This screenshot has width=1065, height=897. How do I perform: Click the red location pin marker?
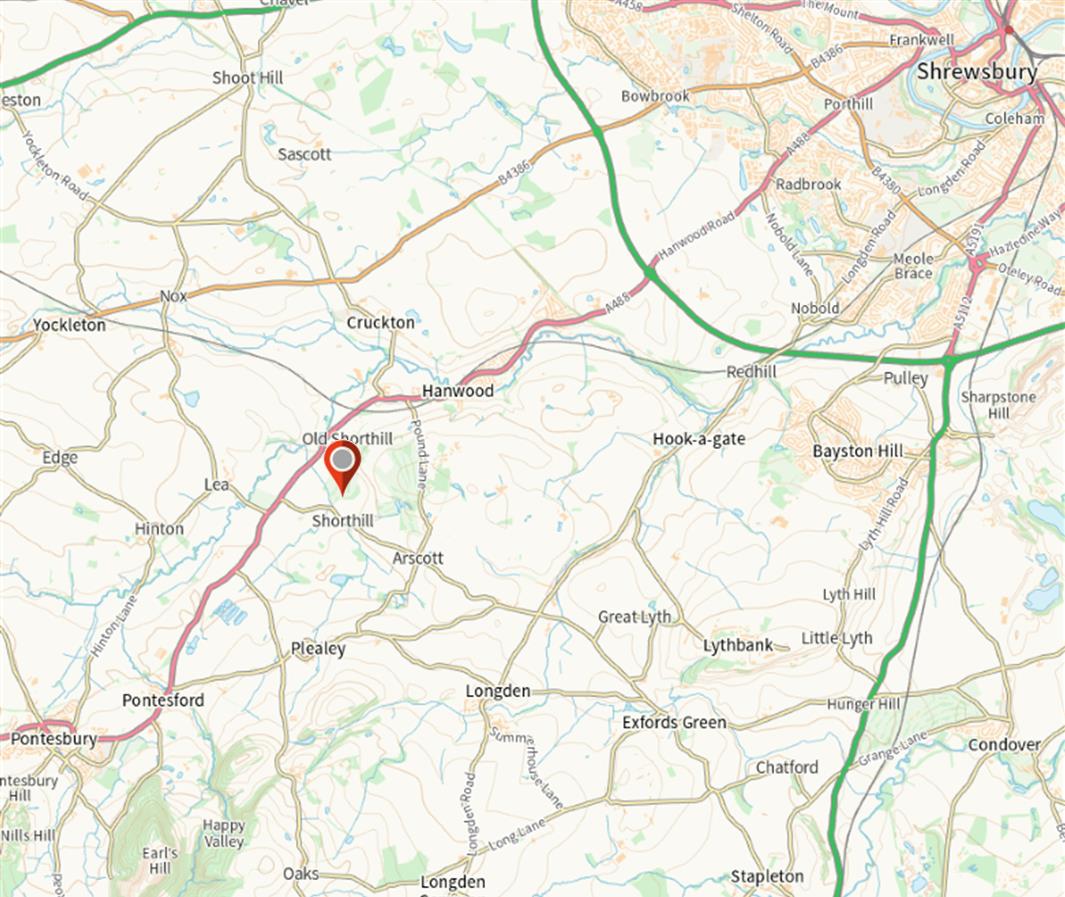343,468
